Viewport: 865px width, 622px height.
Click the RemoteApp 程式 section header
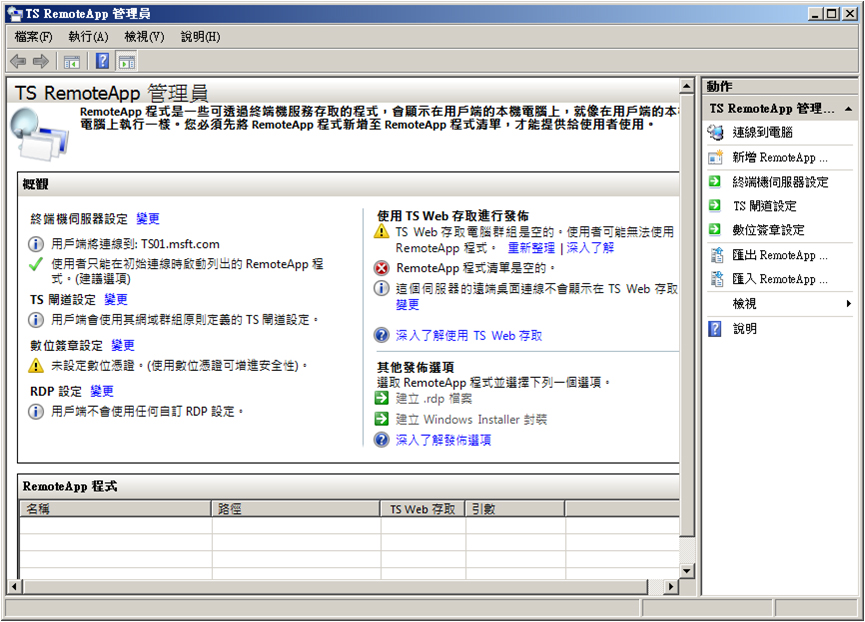point(348,486)
